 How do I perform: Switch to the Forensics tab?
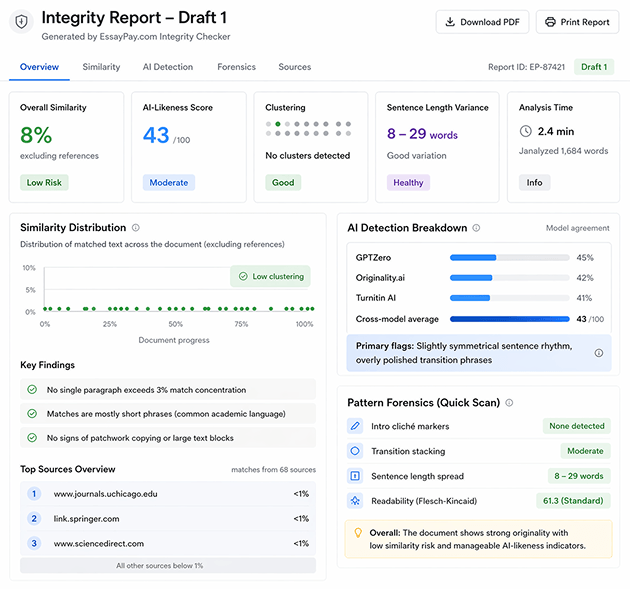pos(236,67)
